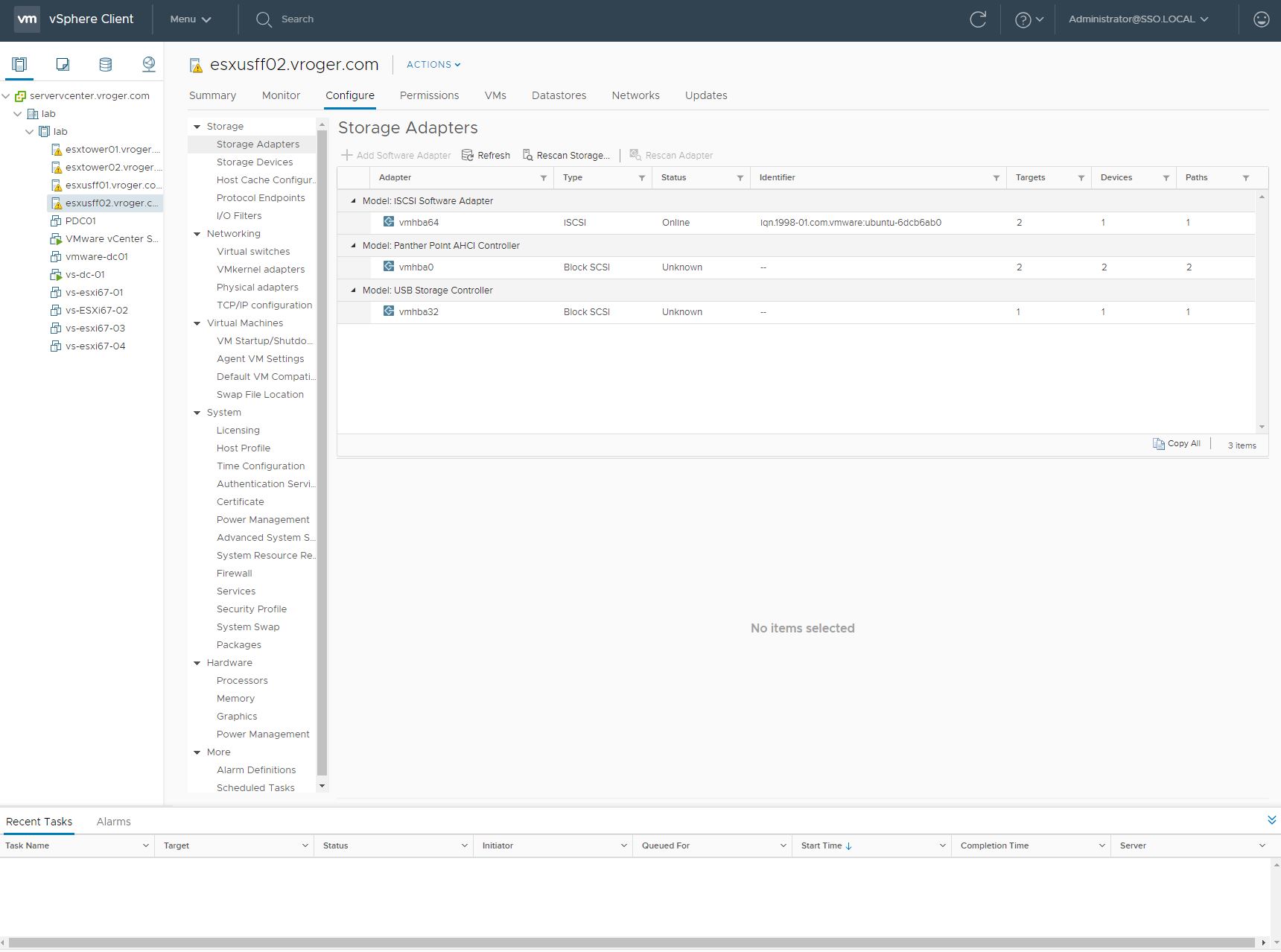The width and height of the screenshot is (1281, 952).
Task: Collapse the servervcenter.vroger.com tree node
Action: pos(6,96)
